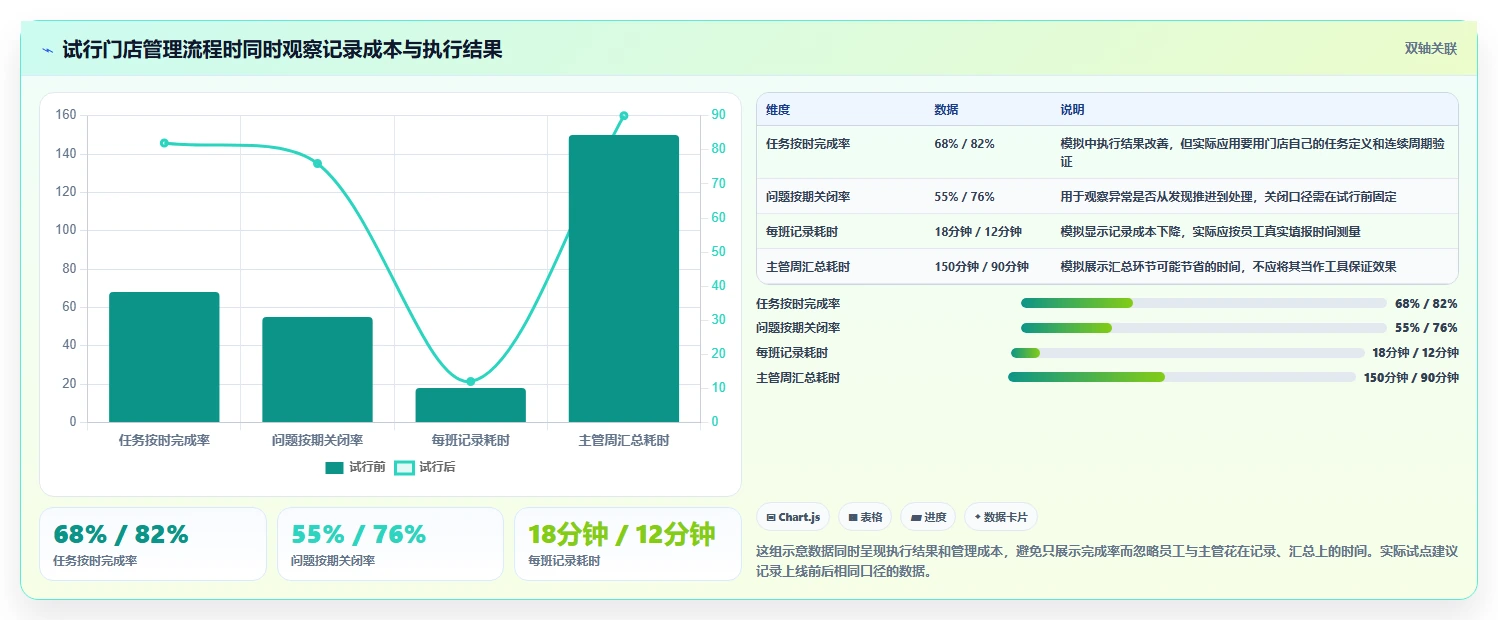Click the line point above 每班记录耗时
Image resolution: width=1498 pixels, height=620 pixels.
point(470,381)
